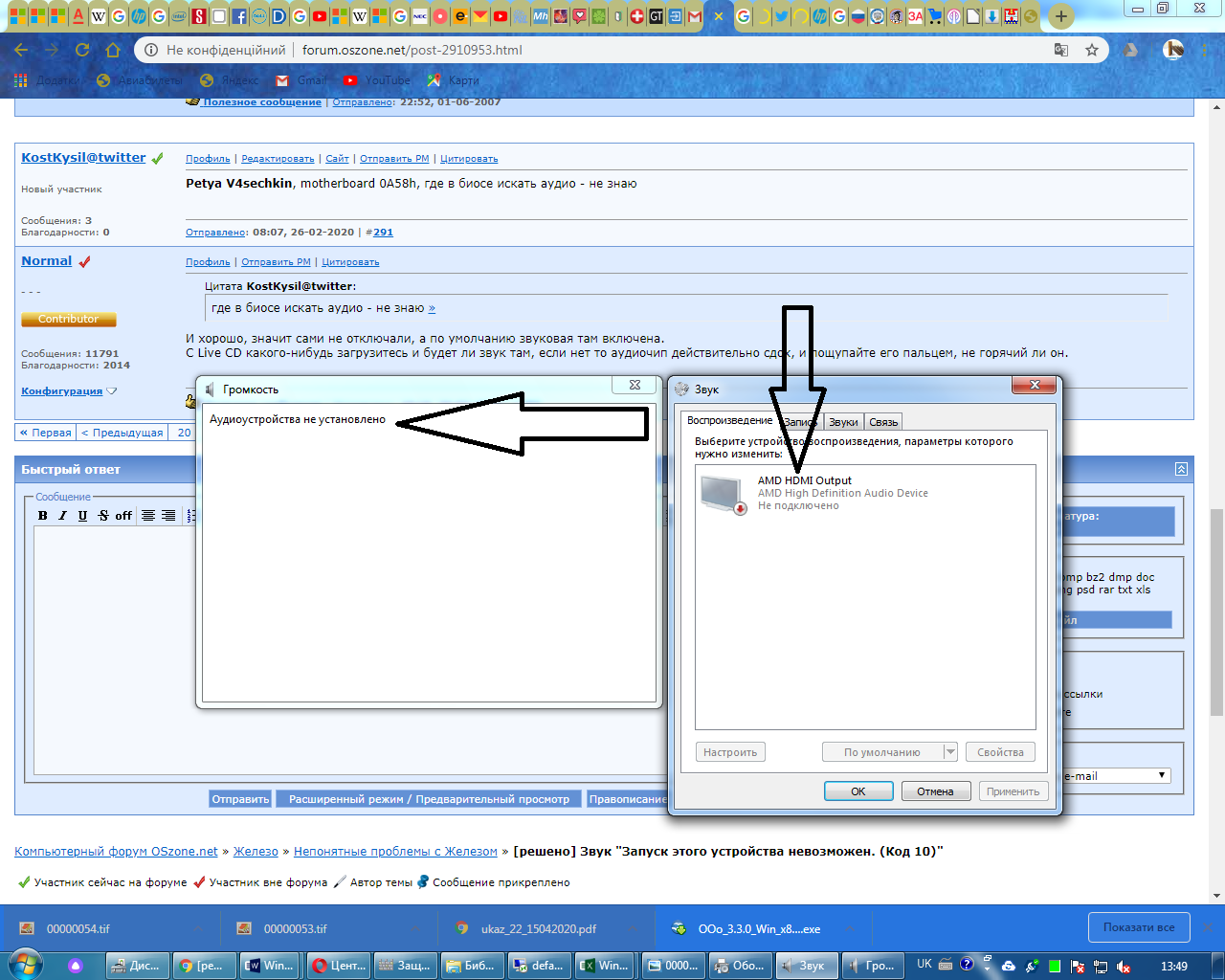Screen dimensions: 1225x980
Task: Select the AMD HDMI Output device
Action: click(x=865, y=493)
